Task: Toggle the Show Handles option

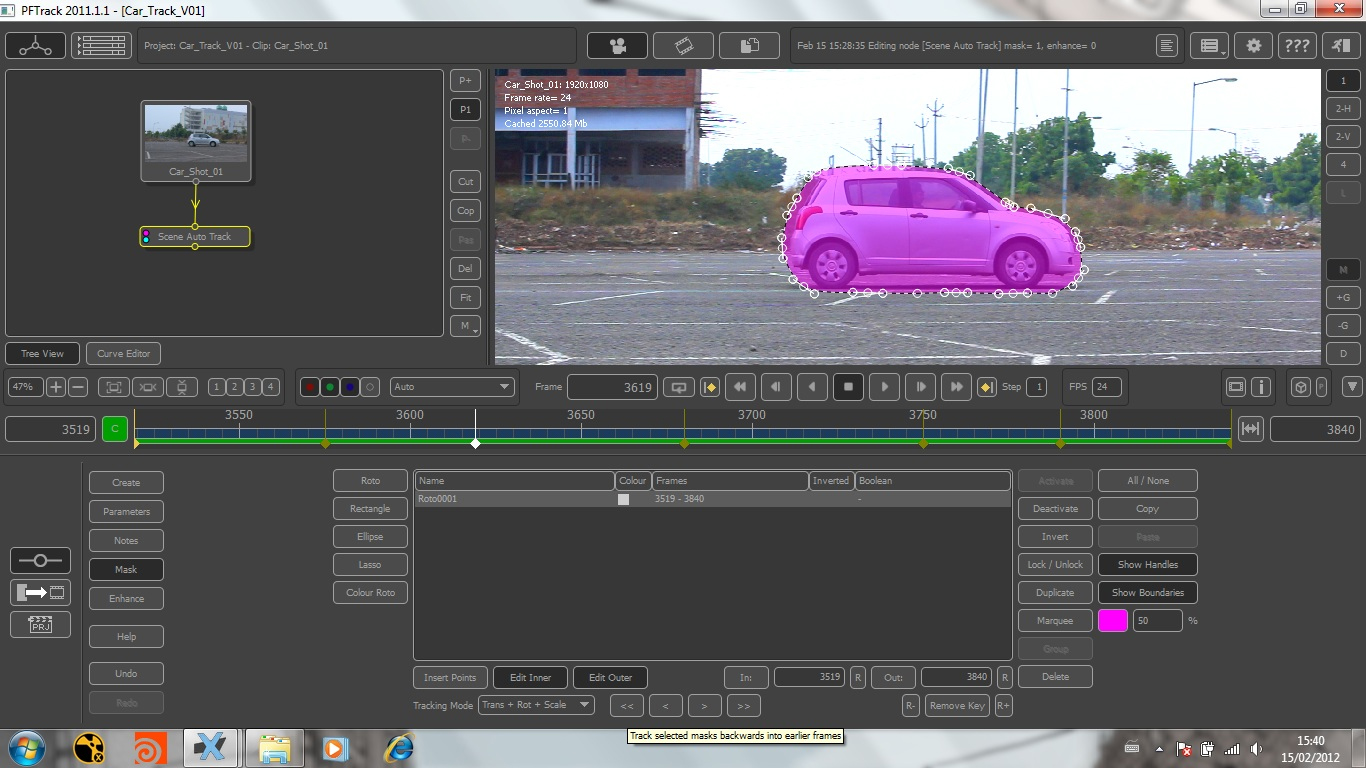Action: pos(1147,565)
